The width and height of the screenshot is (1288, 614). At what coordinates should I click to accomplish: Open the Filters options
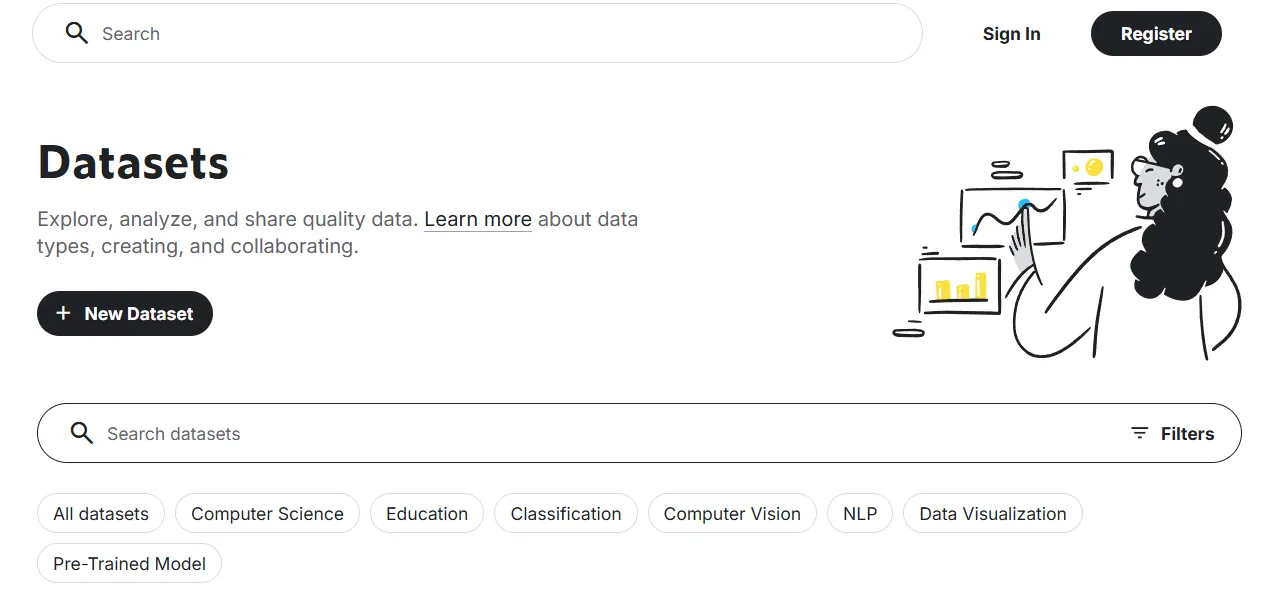pyautogui.click(x=1172, y=433)
